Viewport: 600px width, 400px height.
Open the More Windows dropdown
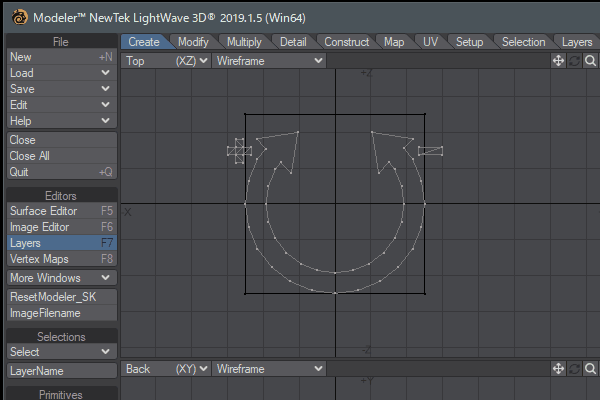[60, 277]
